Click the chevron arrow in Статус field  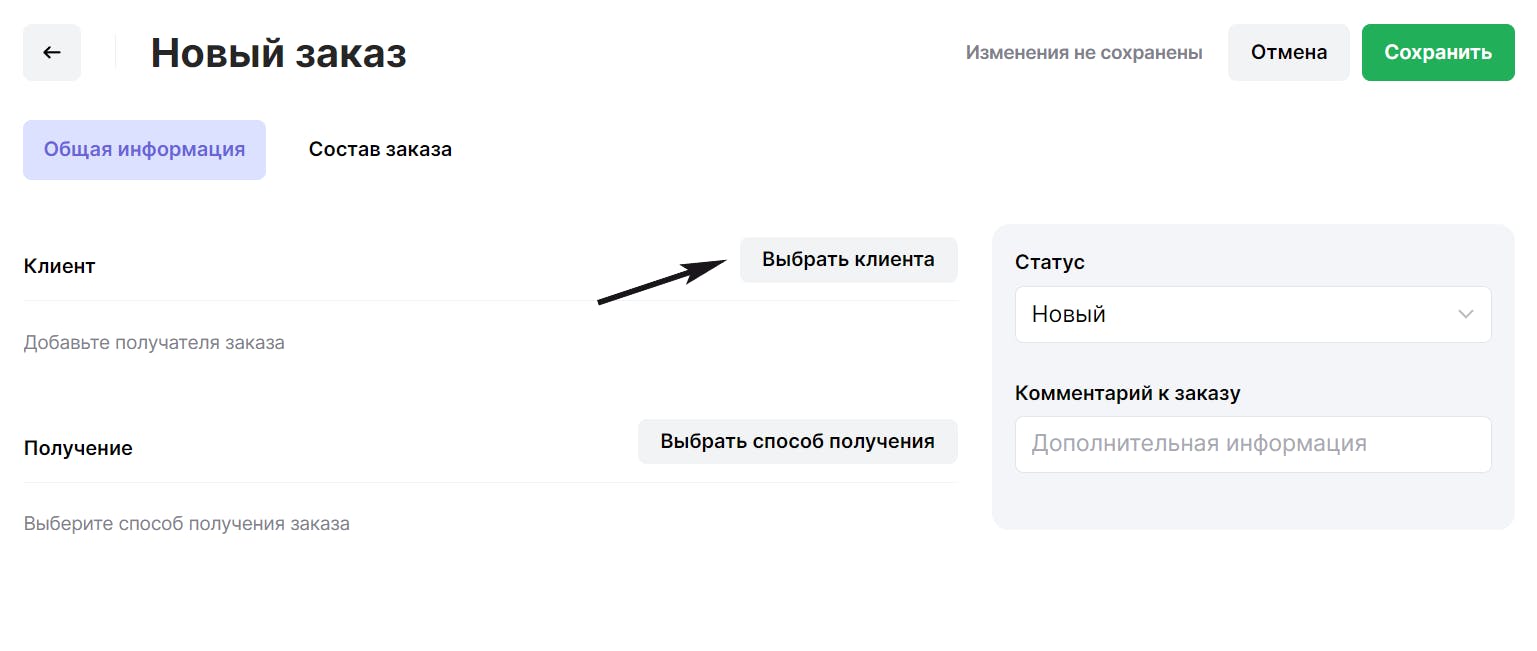(1465, 315)
